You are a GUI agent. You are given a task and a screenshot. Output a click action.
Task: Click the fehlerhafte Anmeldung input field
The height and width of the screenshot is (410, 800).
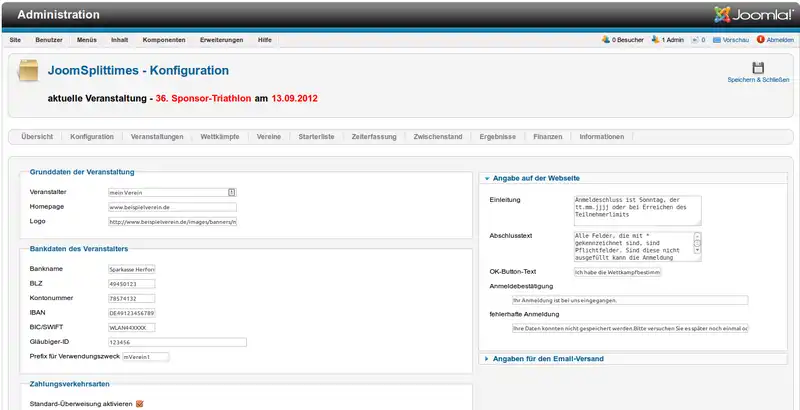pos(630,329)
